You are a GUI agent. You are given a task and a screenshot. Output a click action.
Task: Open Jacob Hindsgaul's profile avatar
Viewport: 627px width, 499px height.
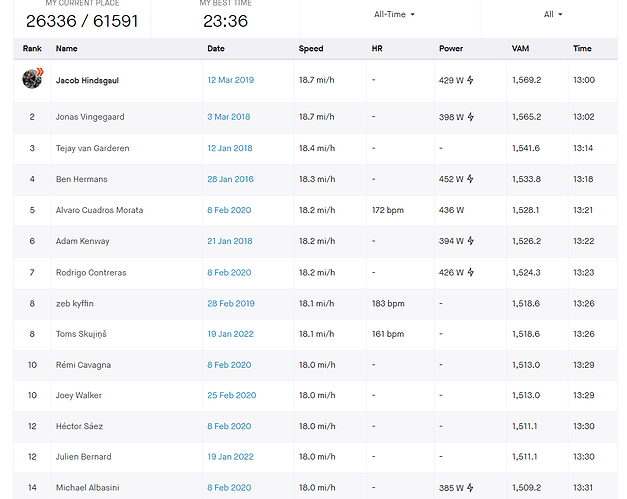(32, 78)
